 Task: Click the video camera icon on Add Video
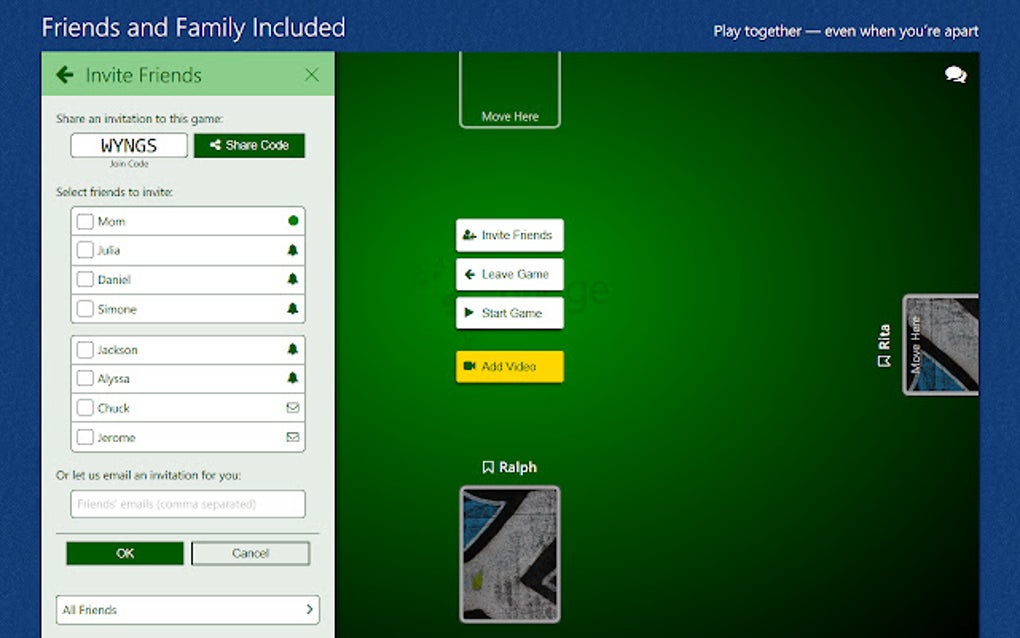[470, 365]
